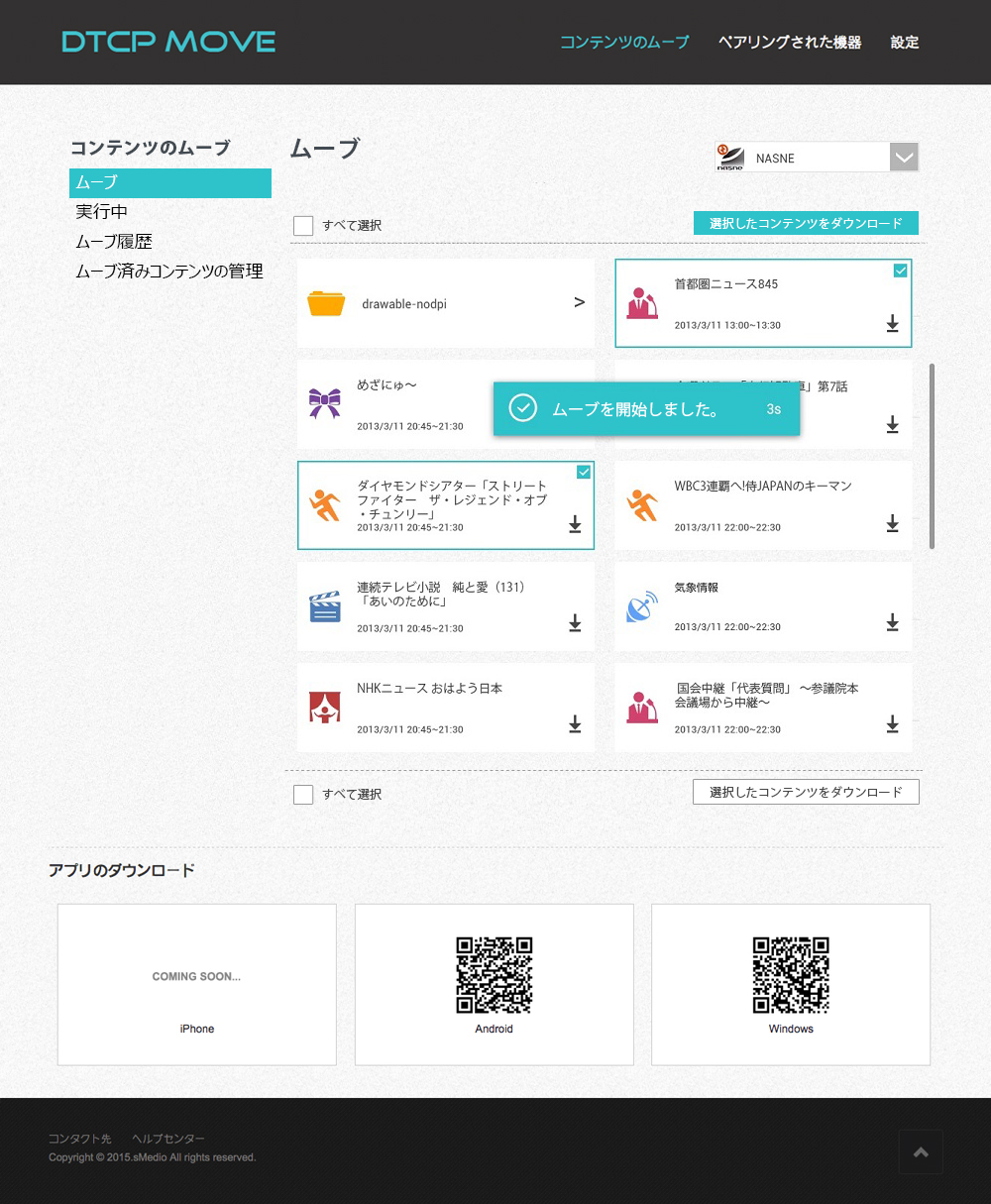Open the ヘルプセンター footer link

click(x=168, y=1140)
